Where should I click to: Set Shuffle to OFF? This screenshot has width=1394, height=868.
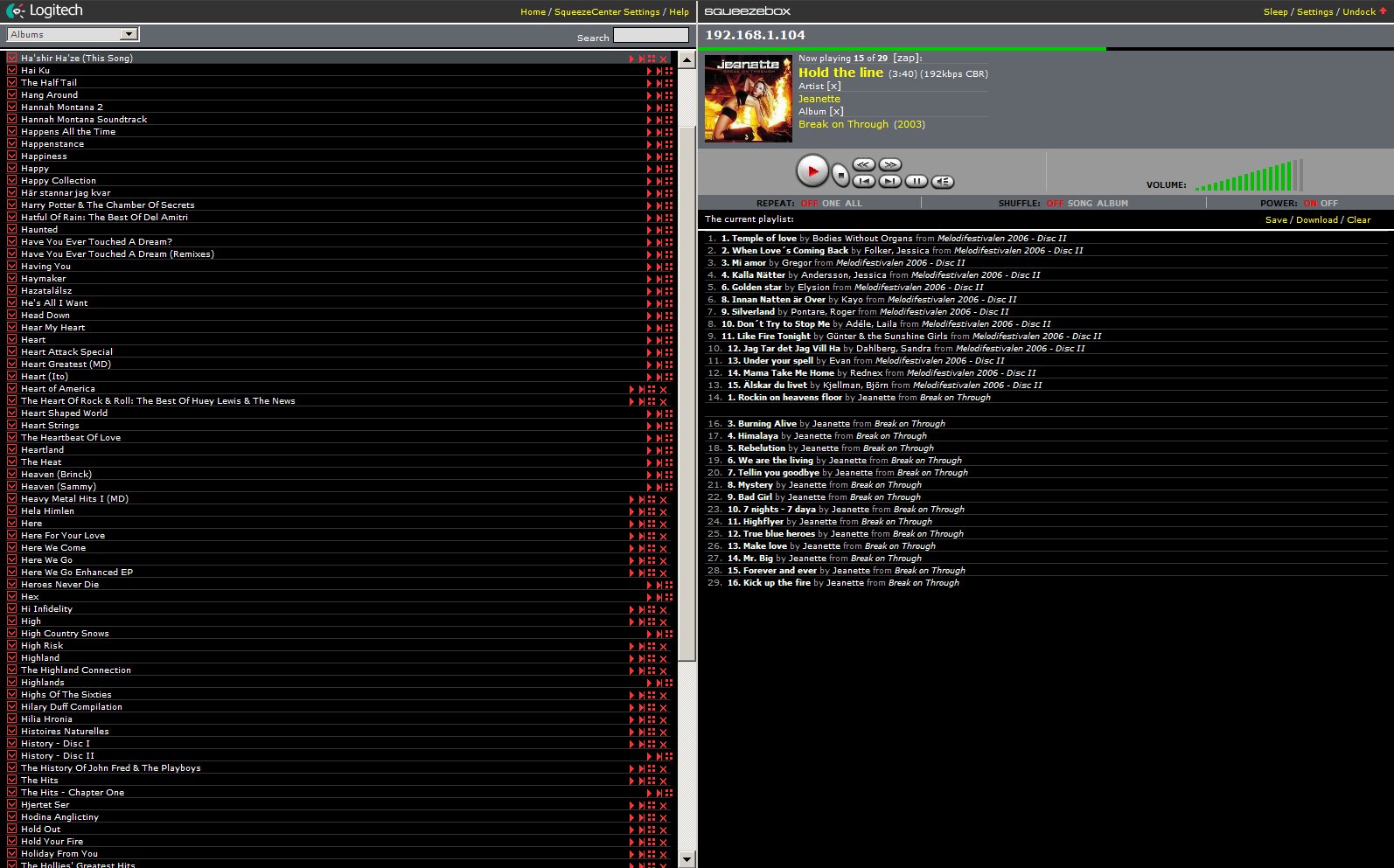point(1056,204)
